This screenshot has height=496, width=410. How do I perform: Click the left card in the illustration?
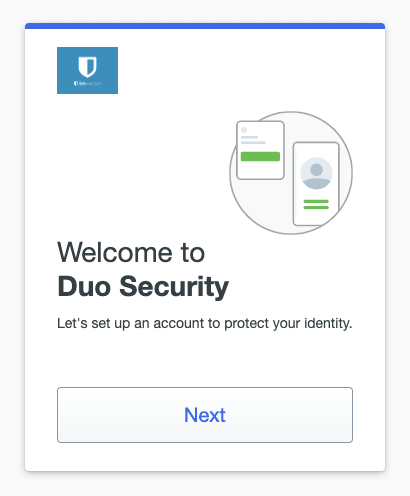(x=260, y=150)
